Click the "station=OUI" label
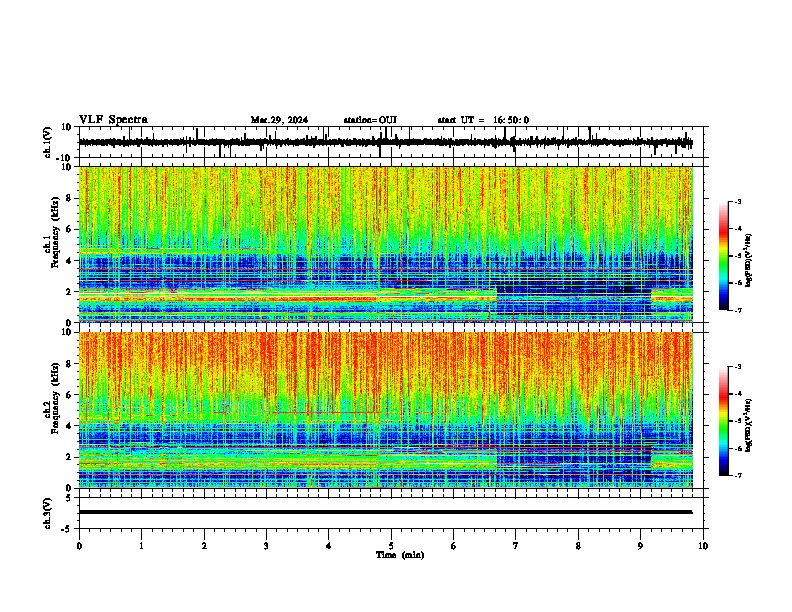 pyautogui.click(x=370, y=120)
